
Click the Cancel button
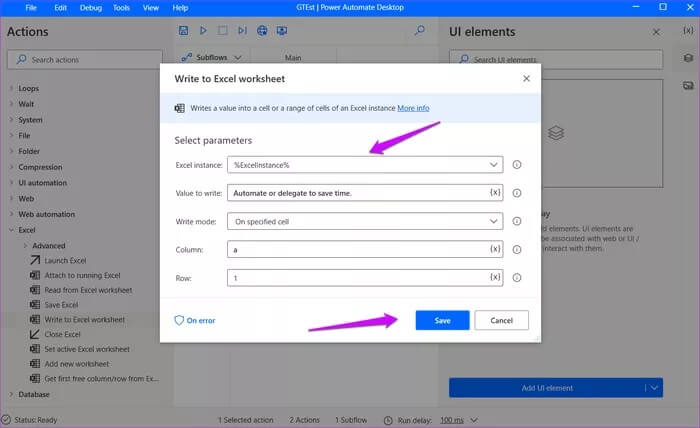(x=501, y=320)
